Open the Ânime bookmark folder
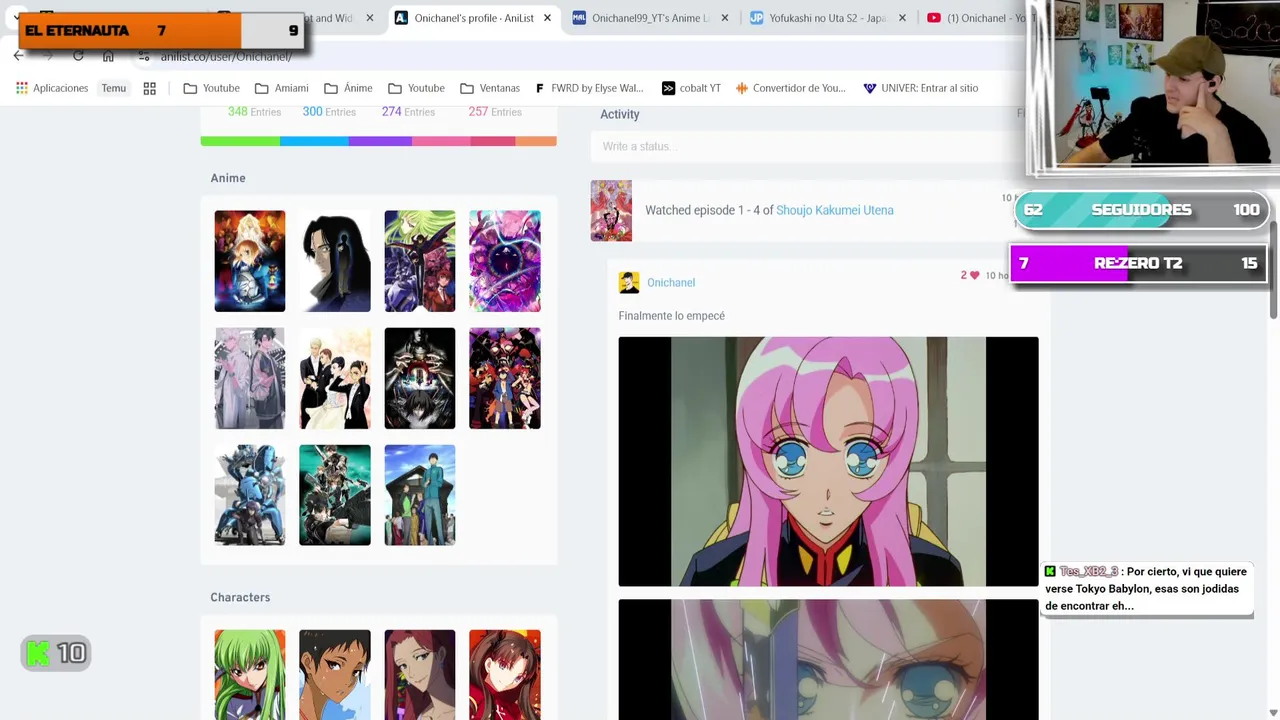The image size is (1280, 720). tap(348, 88)
